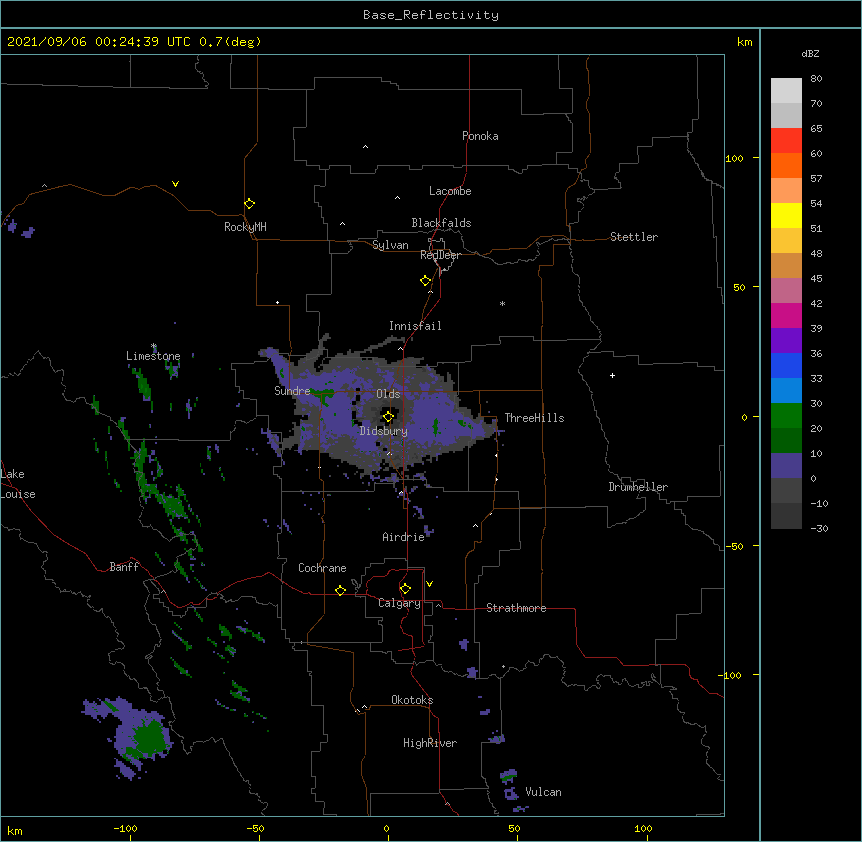Screen dimensions: 862x842
Task: Select the slate purple 10–0 dBZ legend band
Action: 786,466
